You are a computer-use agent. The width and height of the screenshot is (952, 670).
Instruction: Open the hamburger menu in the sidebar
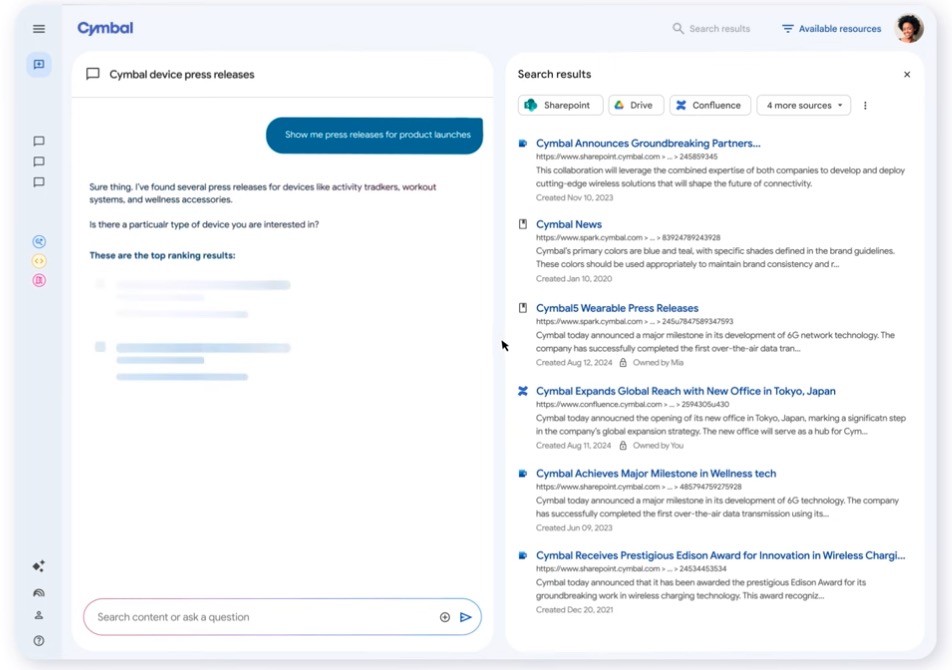(x=39, y=29)
